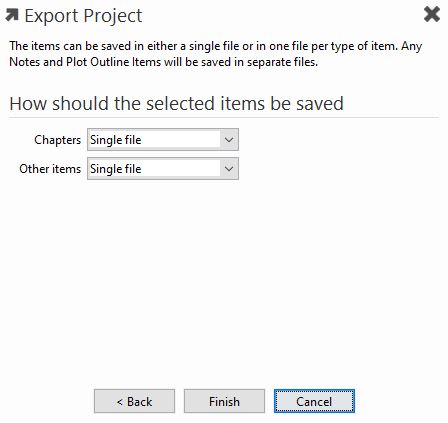Click the empty area below the dropdowns
The width and height of the screenshot is (448, 423).
224,283
